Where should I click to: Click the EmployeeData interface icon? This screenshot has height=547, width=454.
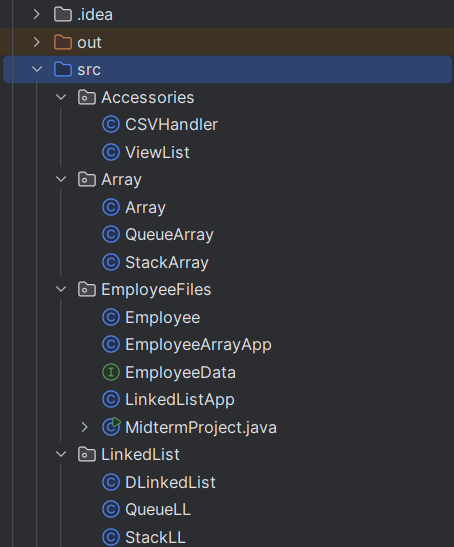tap(111, 372)
